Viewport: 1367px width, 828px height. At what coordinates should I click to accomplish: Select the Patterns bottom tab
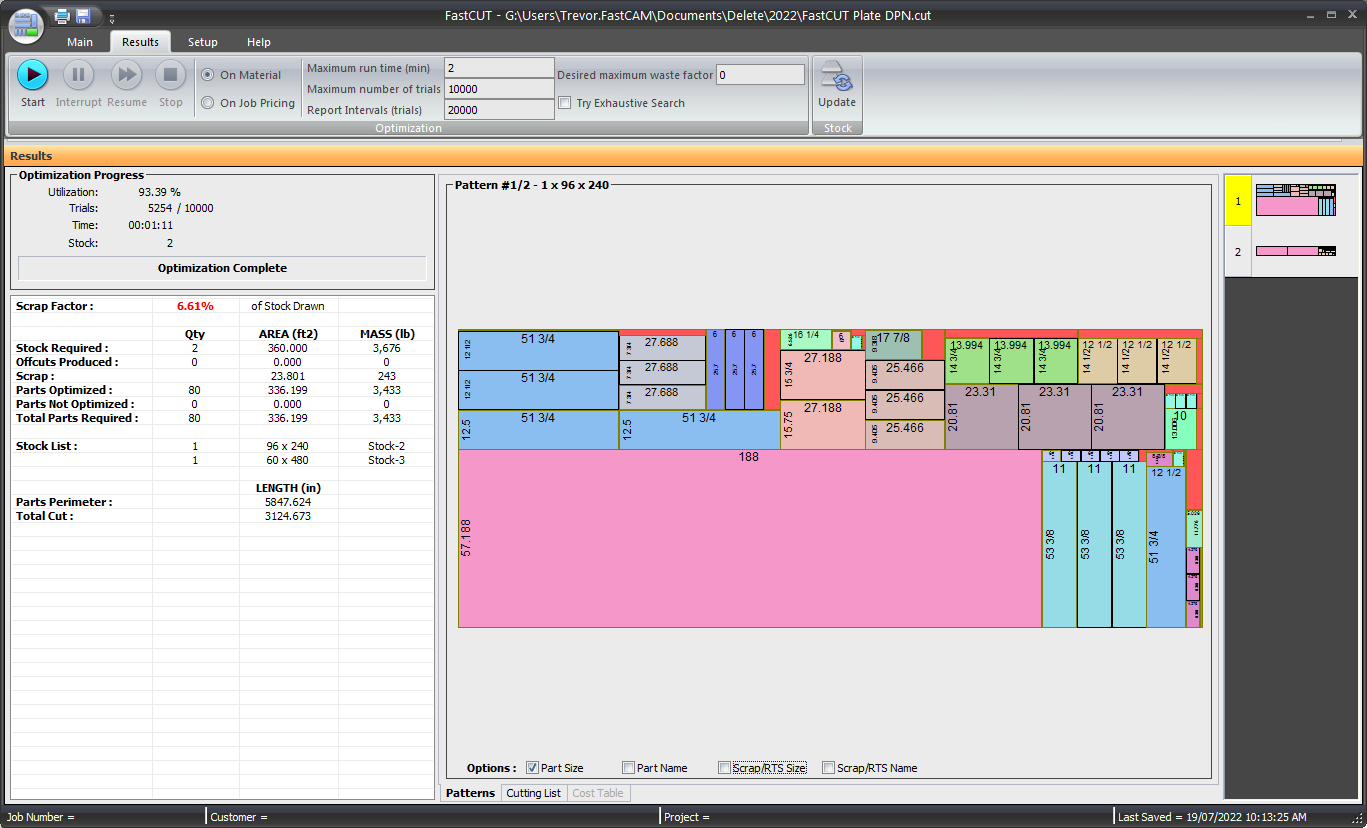coord(470,793)
